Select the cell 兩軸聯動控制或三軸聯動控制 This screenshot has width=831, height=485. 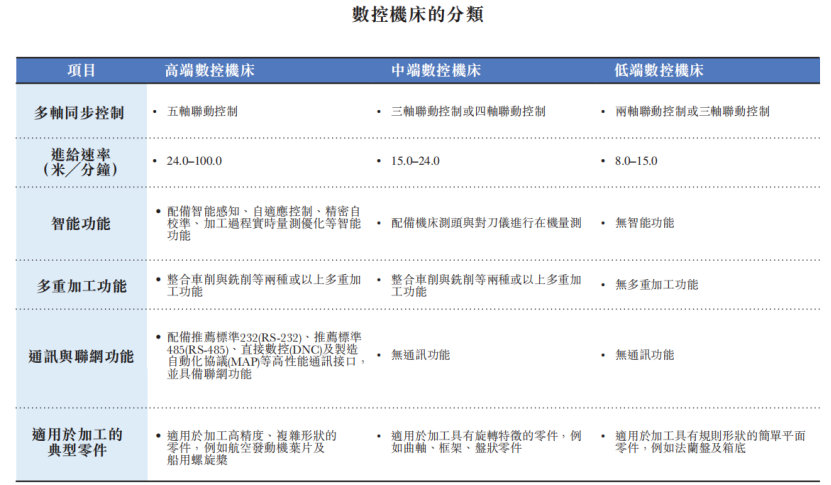[692, 111]
